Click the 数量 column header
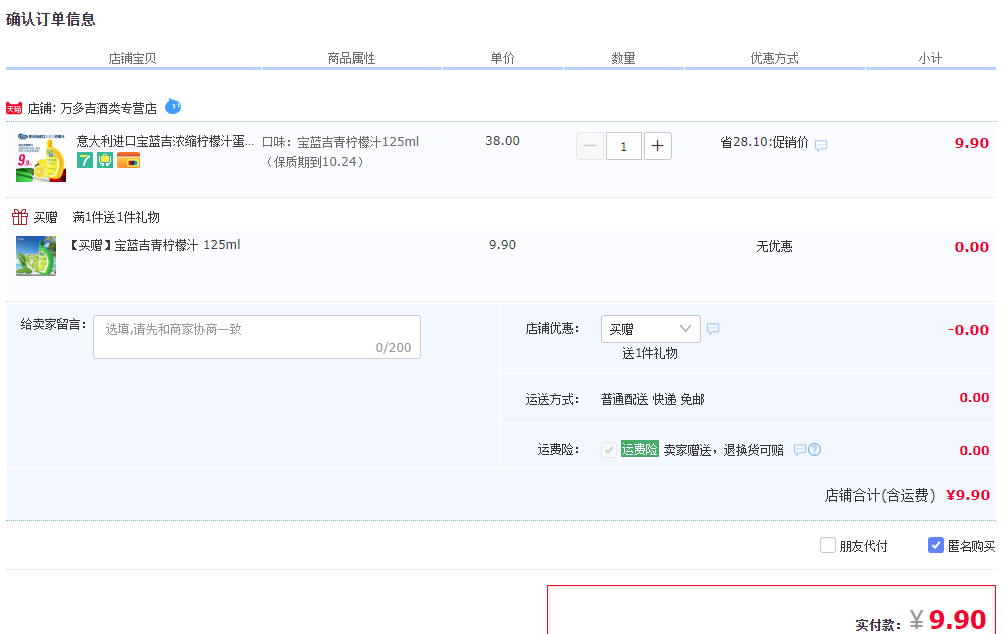 [x=623, y=58]
